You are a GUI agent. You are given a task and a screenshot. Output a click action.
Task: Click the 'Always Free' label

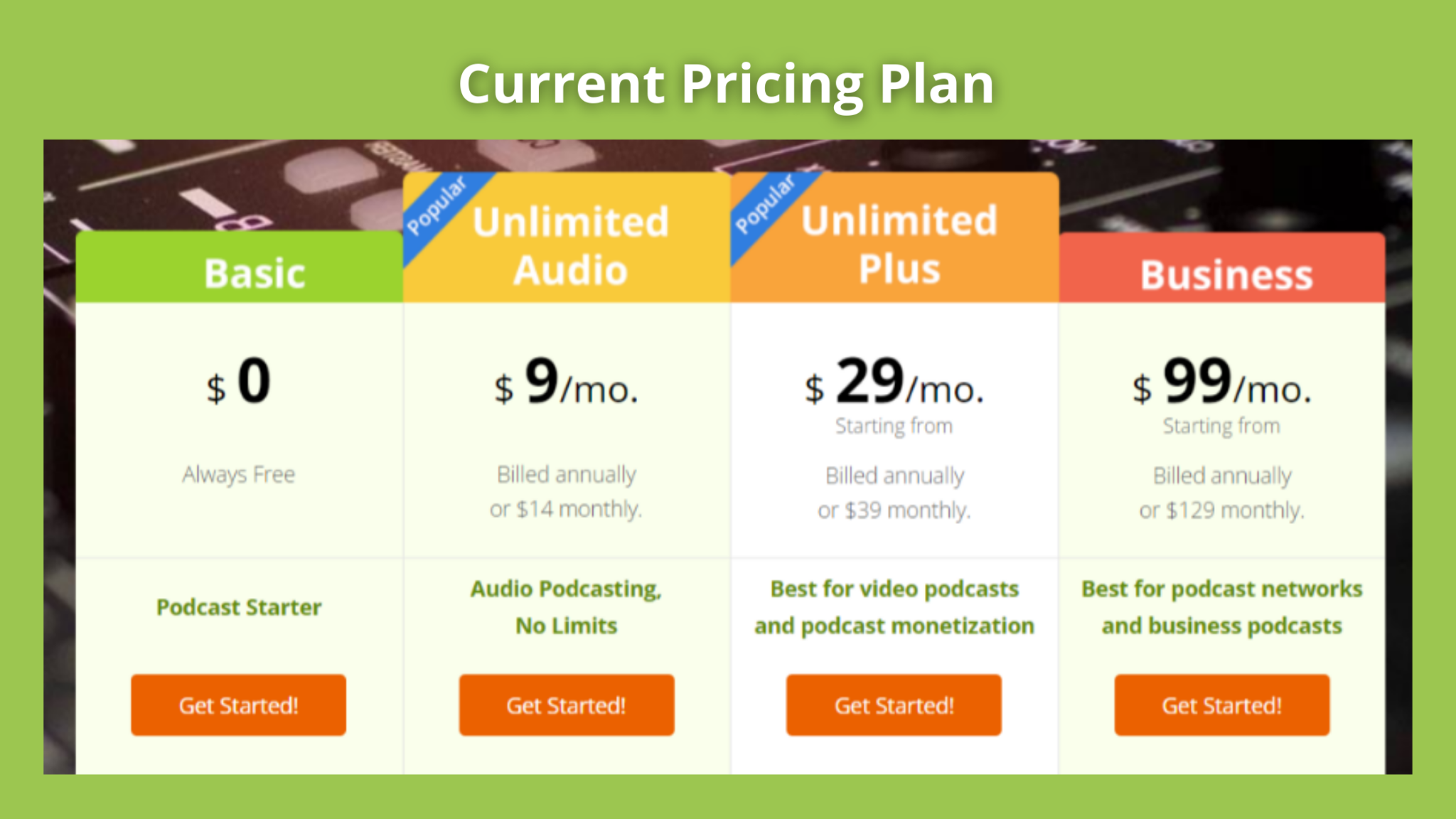point(239,474)
